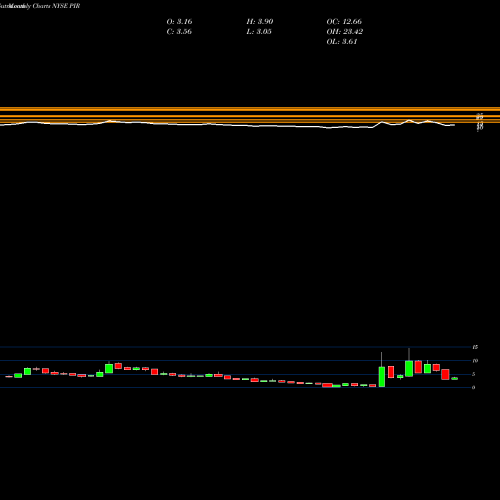Select the tall green candle rising from zero
The height and width of the screenshot is (500, 500).
[382, 377]
